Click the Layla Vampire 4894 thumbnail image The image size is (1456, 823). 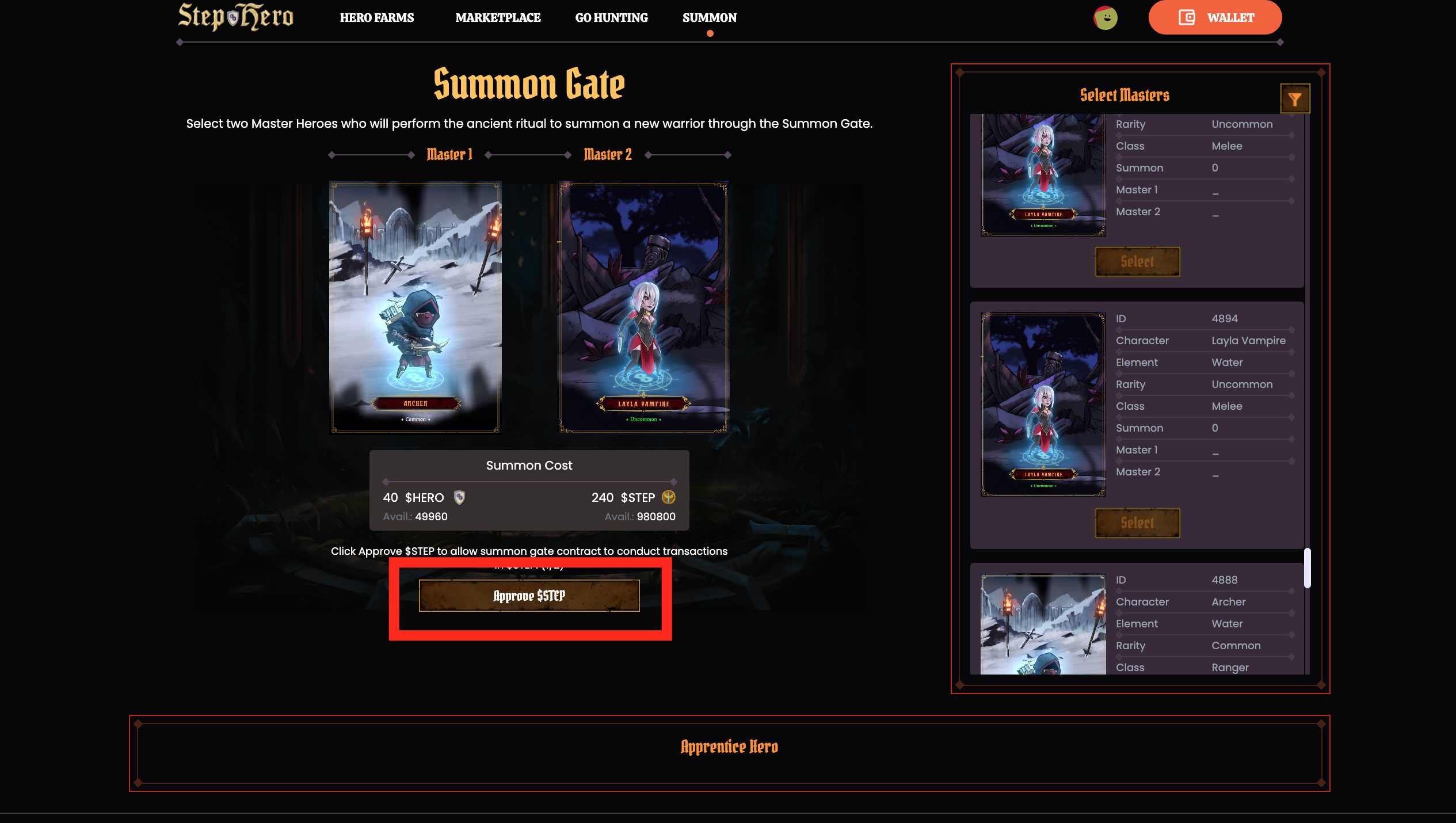coord(1043,405)
